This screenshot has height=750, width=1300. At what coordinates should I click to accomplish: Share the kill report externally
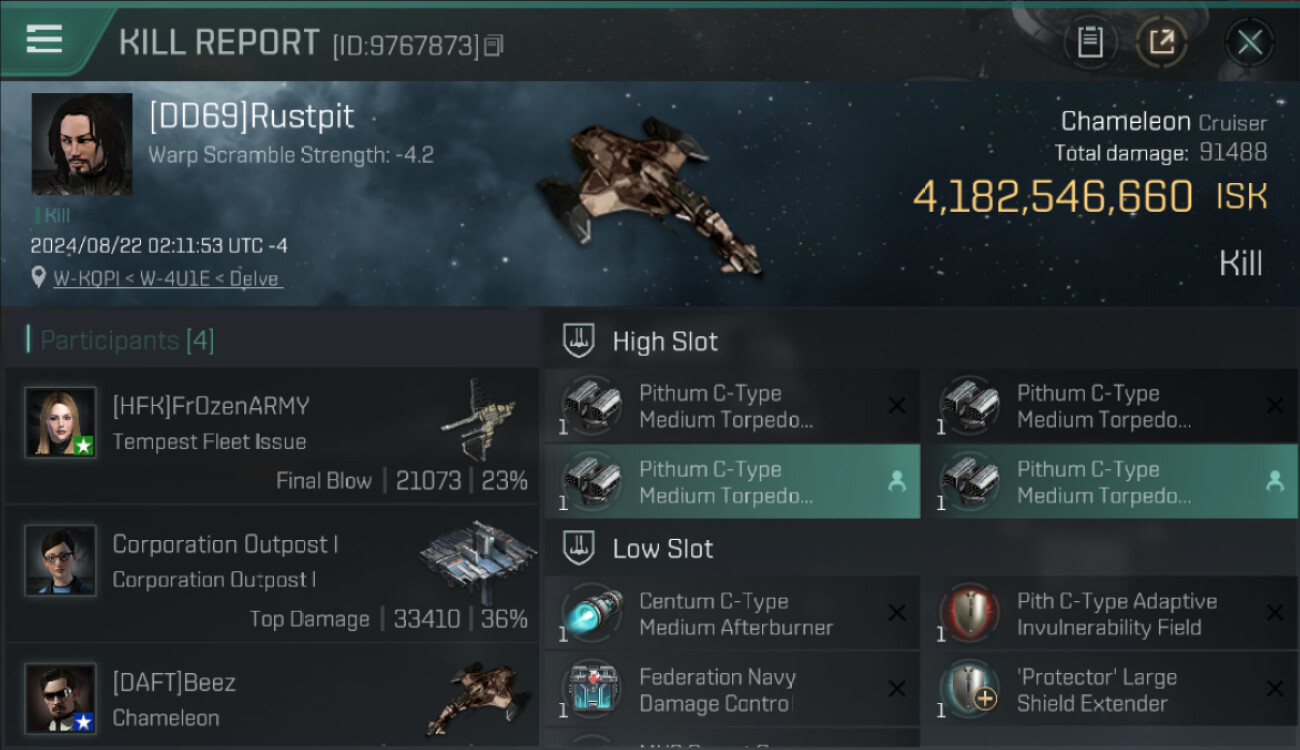[1161, 42]
